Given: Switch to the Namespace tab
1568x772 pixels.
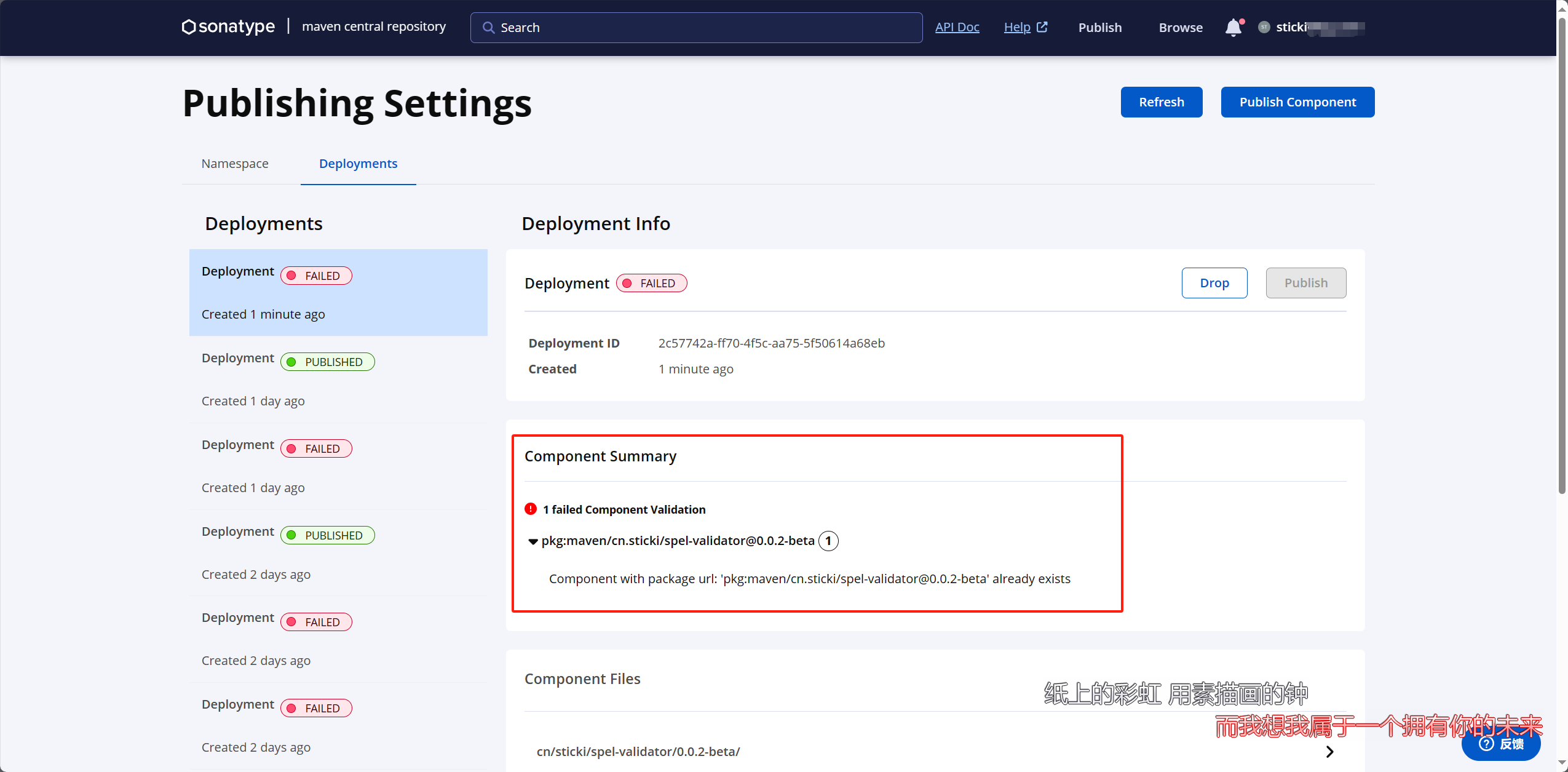Looking at the screenshot, I should point(235,164).
